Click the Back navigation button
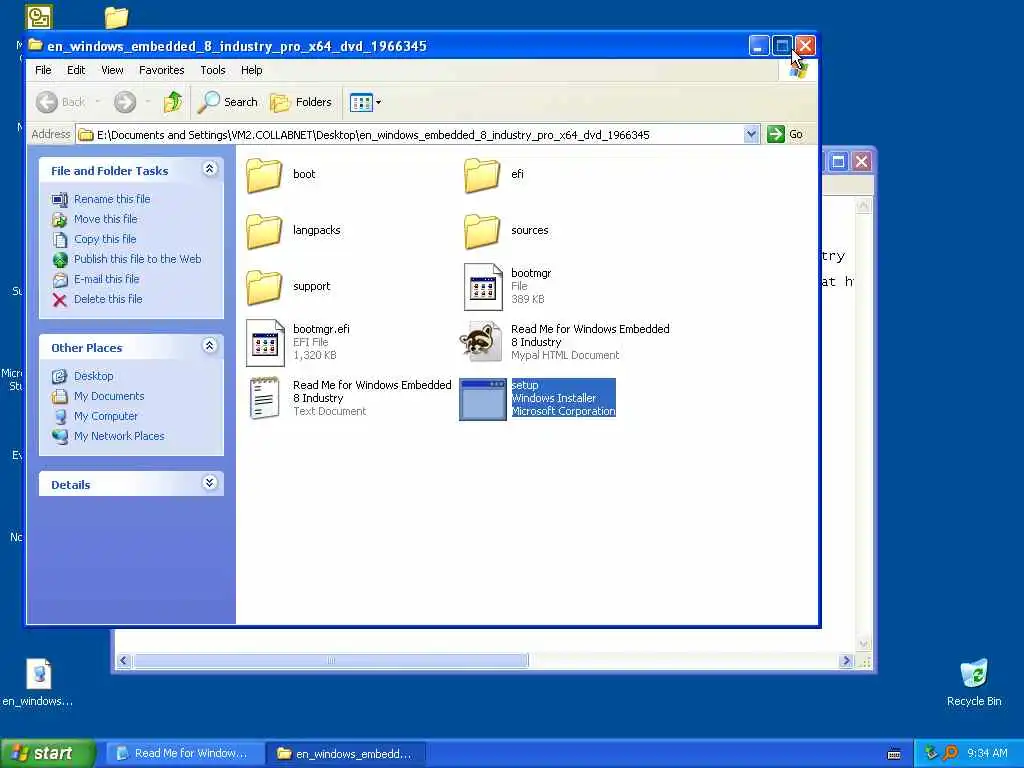The image size is (1024, 768). 61,102
